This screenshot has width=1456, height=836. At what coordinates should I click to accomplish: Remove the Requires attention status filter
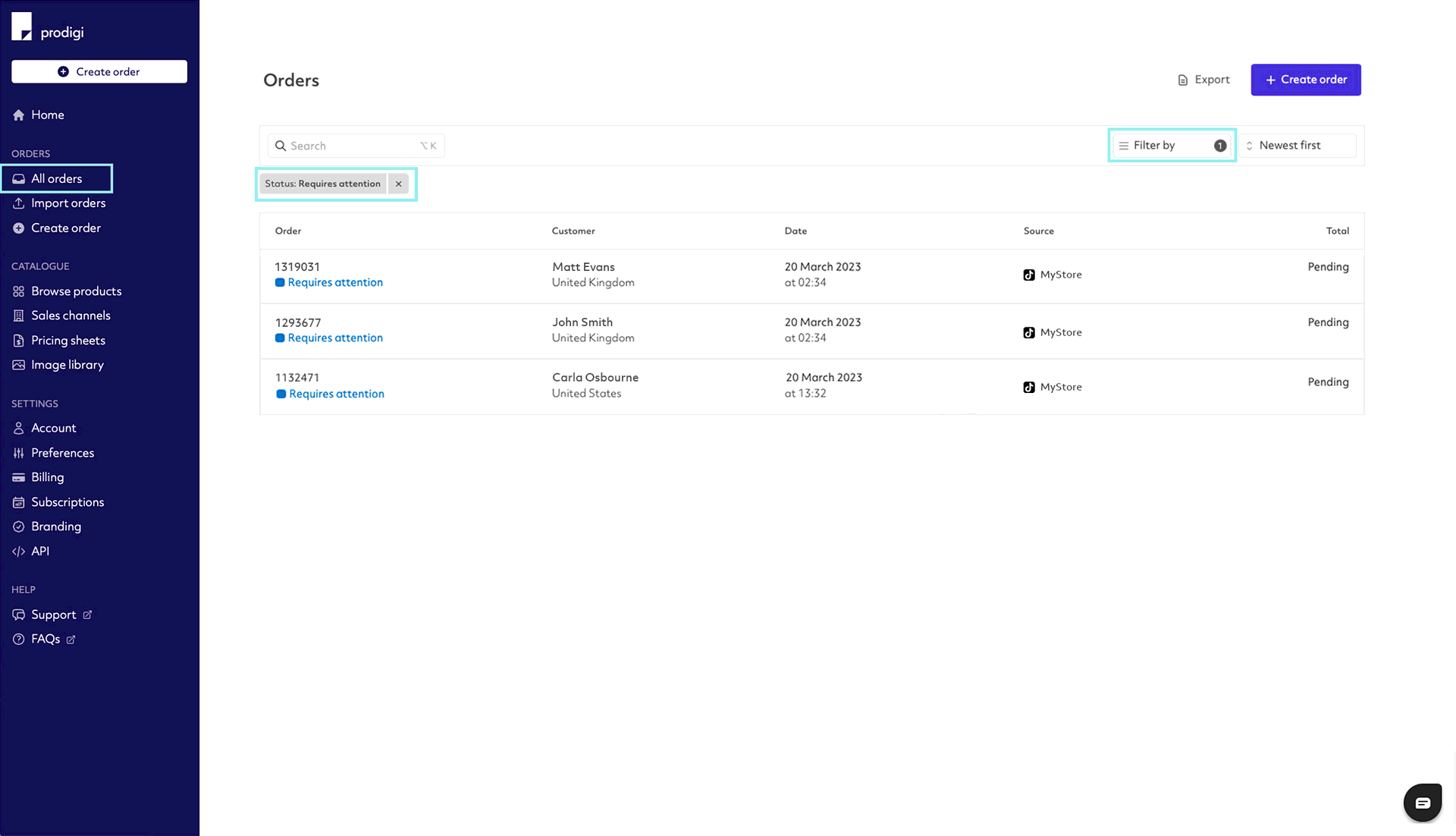pyautogui.click(x=398, y=184)
